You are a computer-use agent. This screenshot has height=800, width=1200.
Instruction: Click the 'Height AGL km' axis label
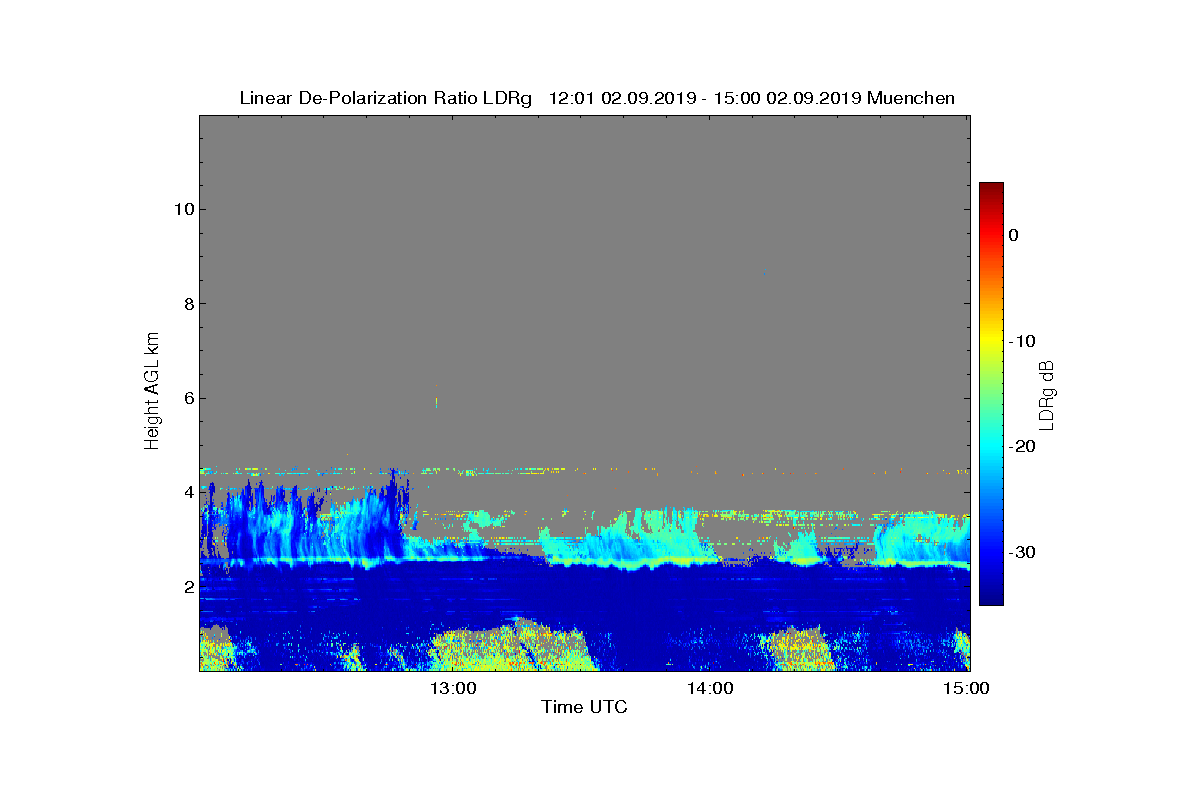pos(152,392)
